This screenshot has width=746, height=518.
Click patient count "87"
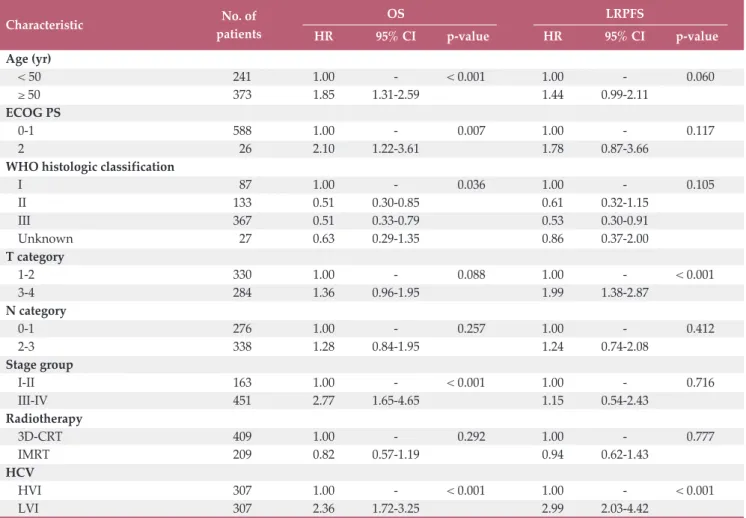(x=245, y=185)
